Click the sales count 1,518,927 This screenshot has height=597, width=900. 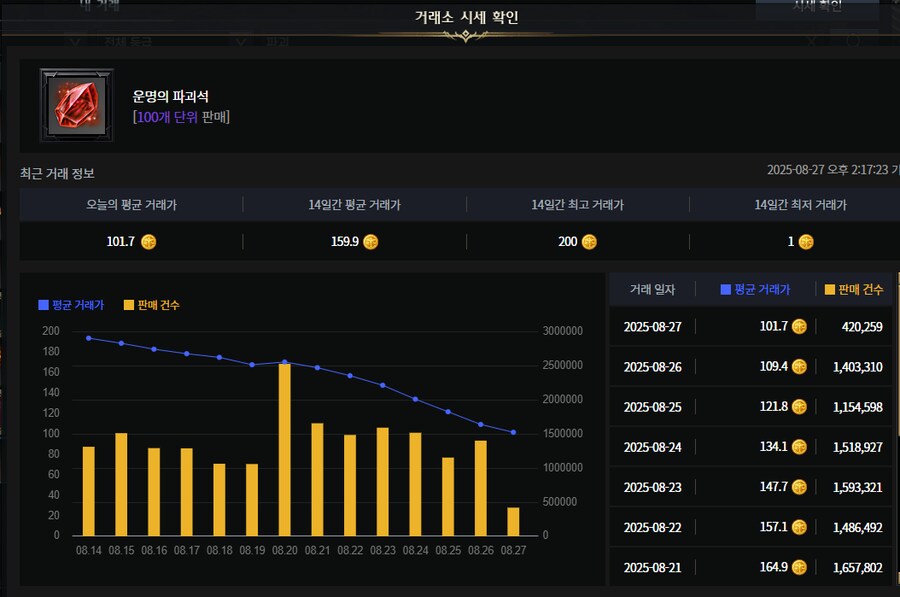[858, 447]
